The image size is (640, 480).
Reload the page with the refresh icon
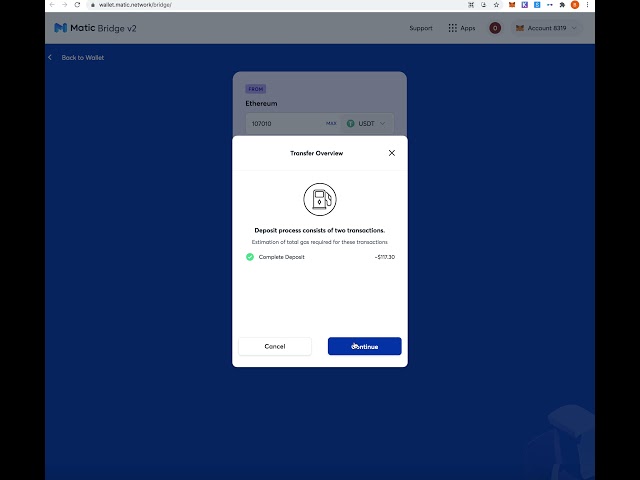click(x=77, y=5)
